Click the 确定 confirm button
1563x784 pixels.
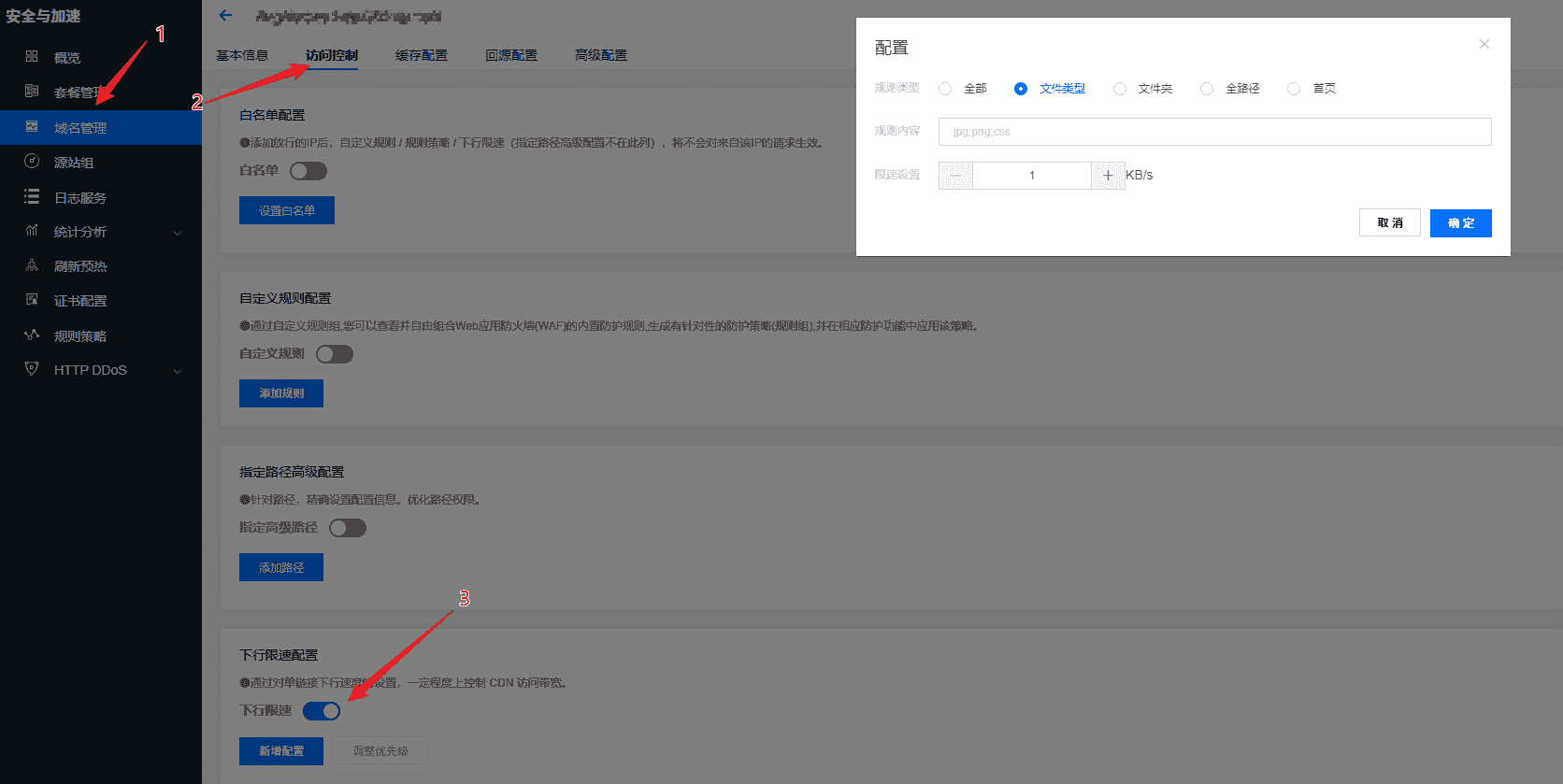(1460, 223)
